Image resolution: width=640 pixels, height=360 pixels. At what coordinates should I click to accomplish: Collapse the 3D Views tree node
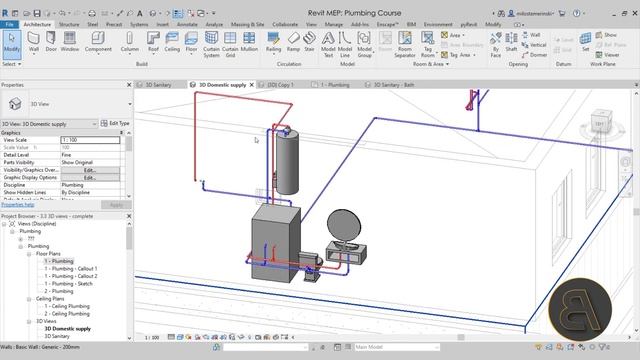point(29,321)
